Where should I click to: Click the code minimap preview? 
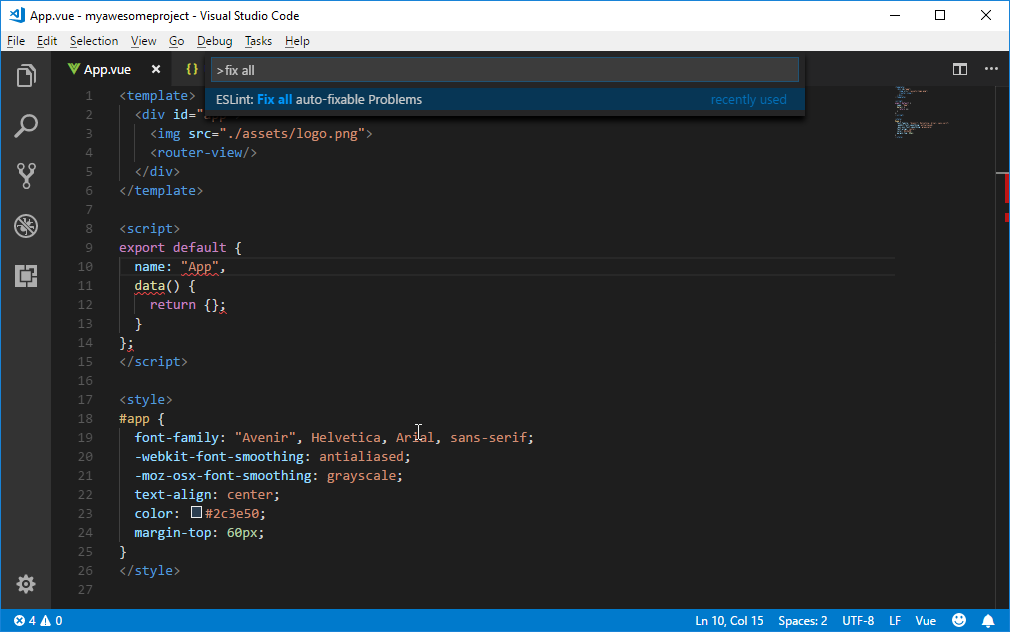(x=921, y=111)
